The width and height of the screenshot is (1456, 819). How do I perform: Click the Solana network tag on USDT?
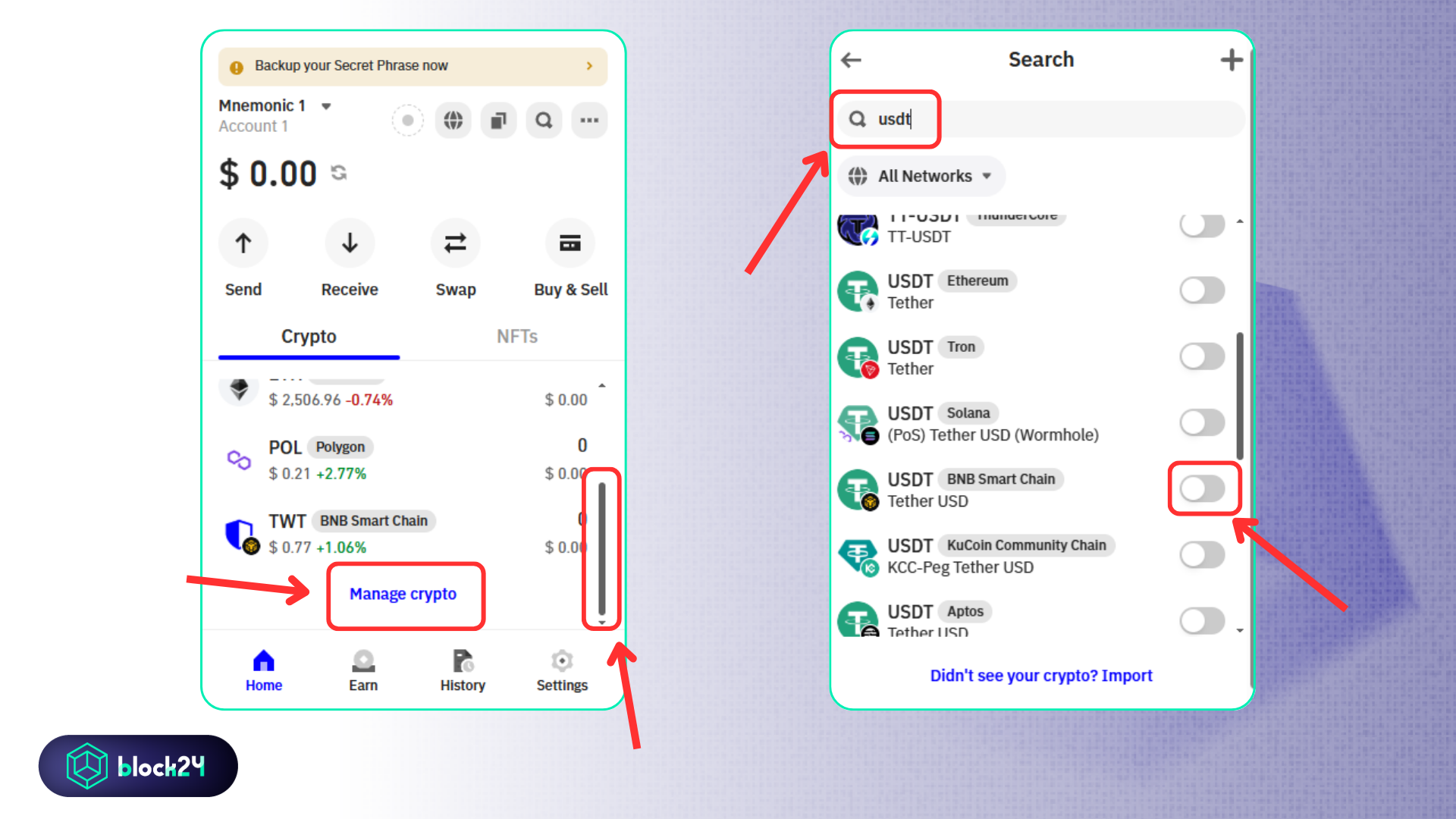(968, 413)
